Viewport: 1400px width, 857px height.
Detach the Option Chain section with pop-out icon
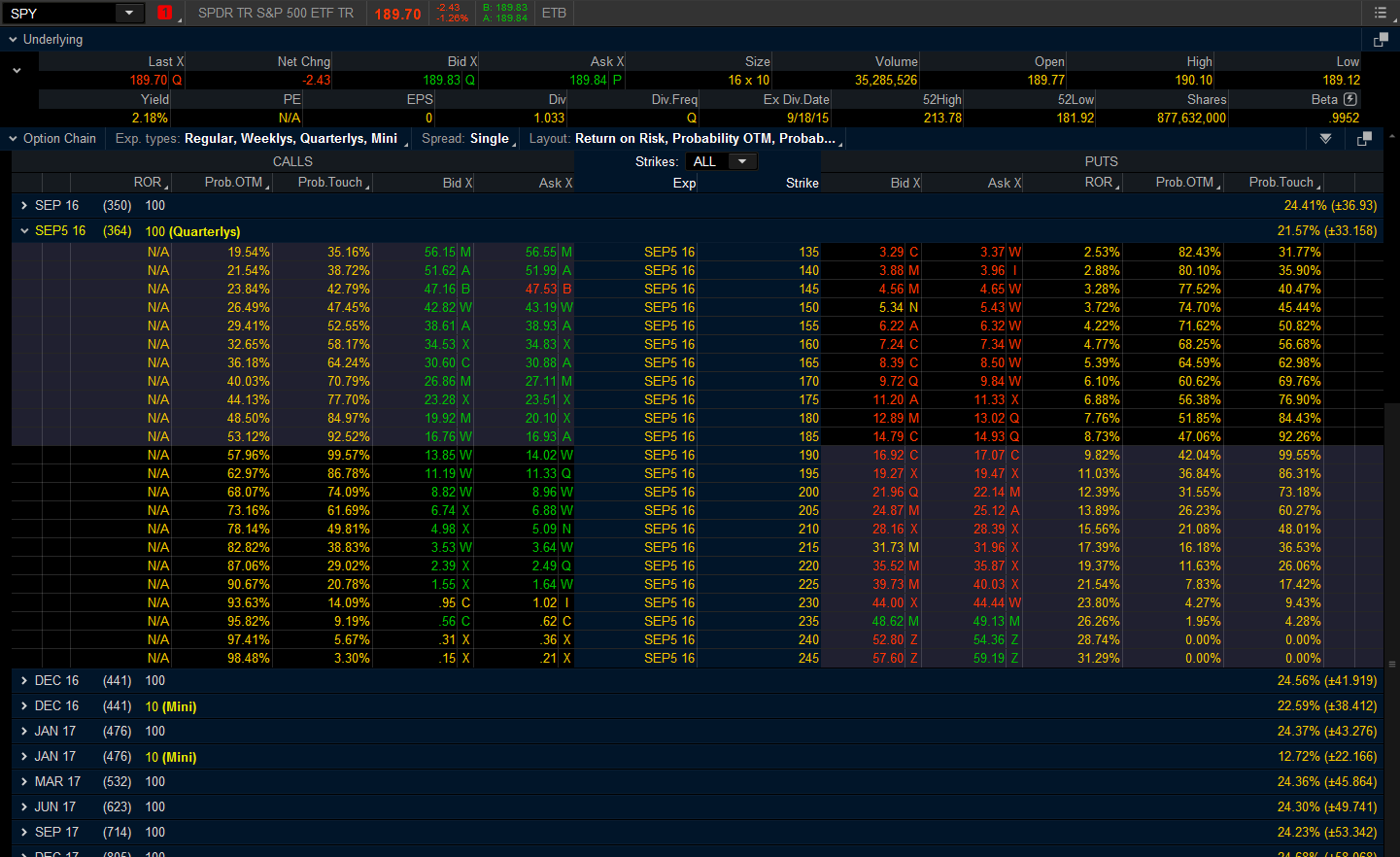coord(1364,139)
